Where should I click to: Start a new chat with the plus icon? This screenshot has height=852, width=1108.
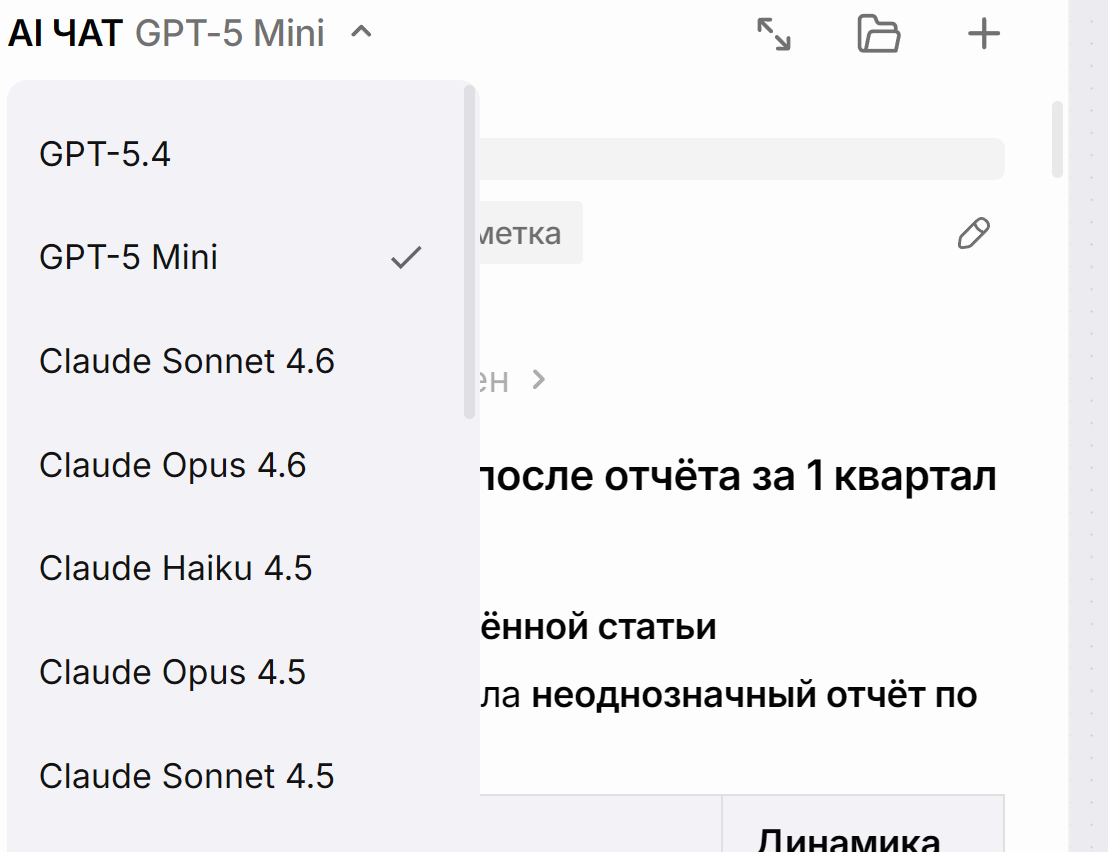pyautogui.click(x=983, y=34)
